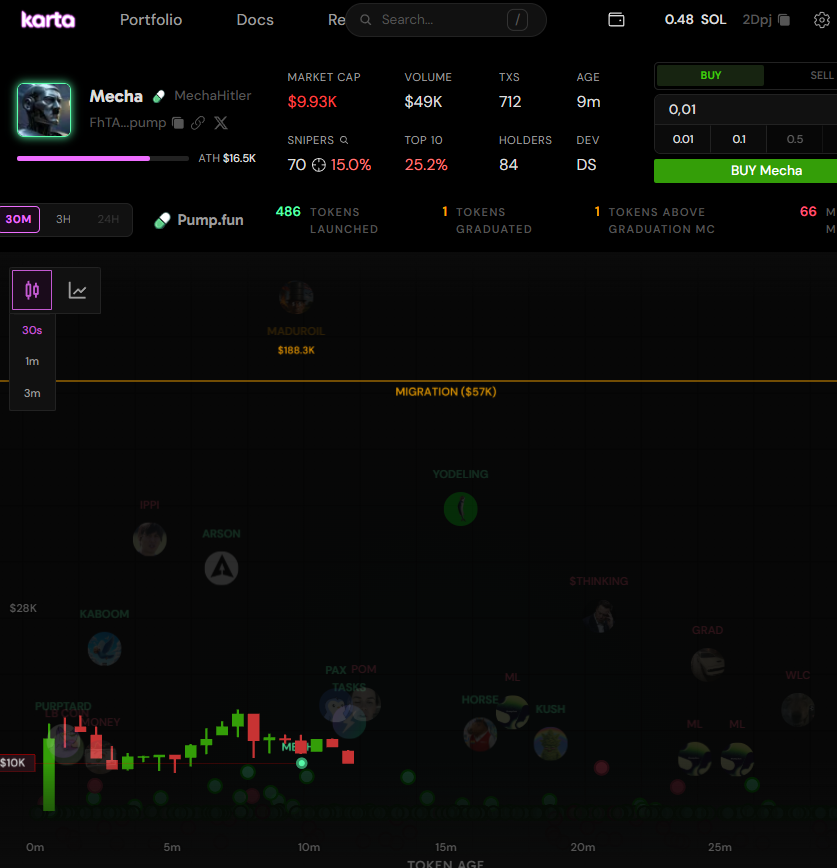
Task: Click the $THINKING token bubble
Action: coord(599,616)
